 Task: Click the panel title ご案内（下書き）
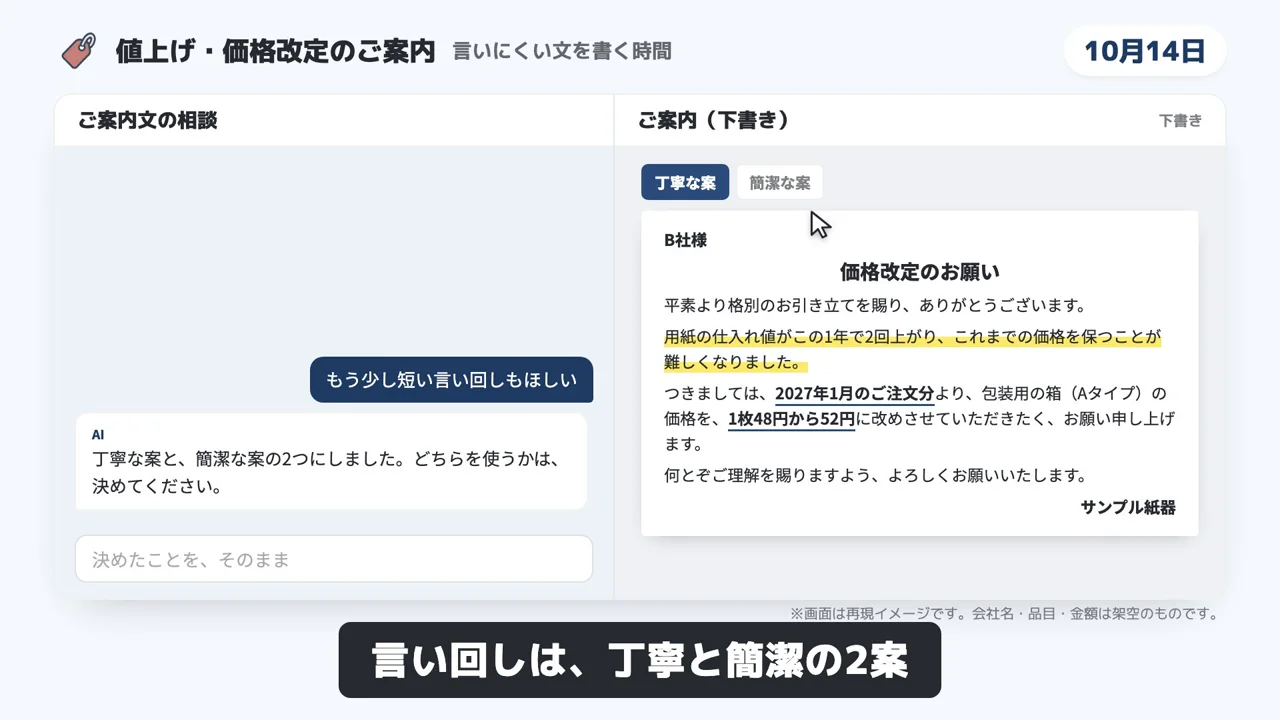pyautogui.click(x=714, y=121)
